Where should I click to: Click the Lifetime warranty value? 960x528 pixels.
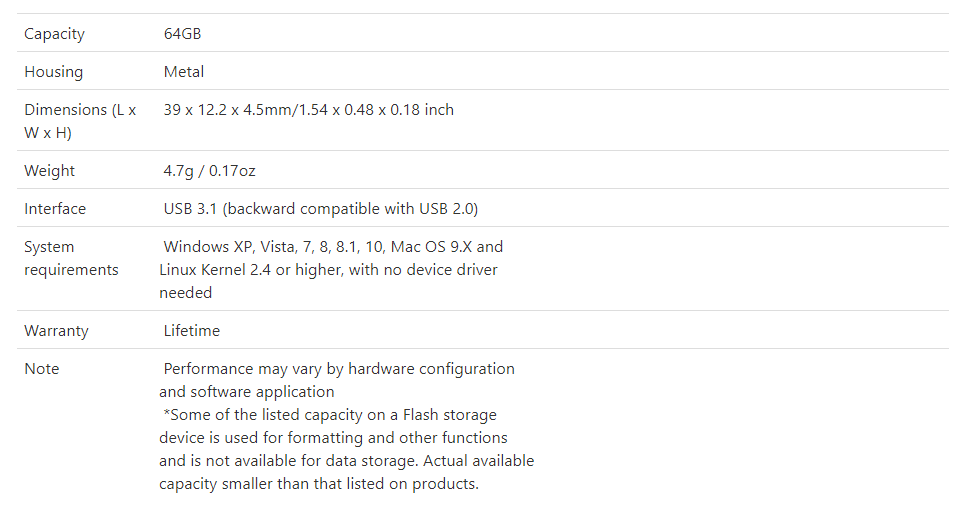[192, 331]
